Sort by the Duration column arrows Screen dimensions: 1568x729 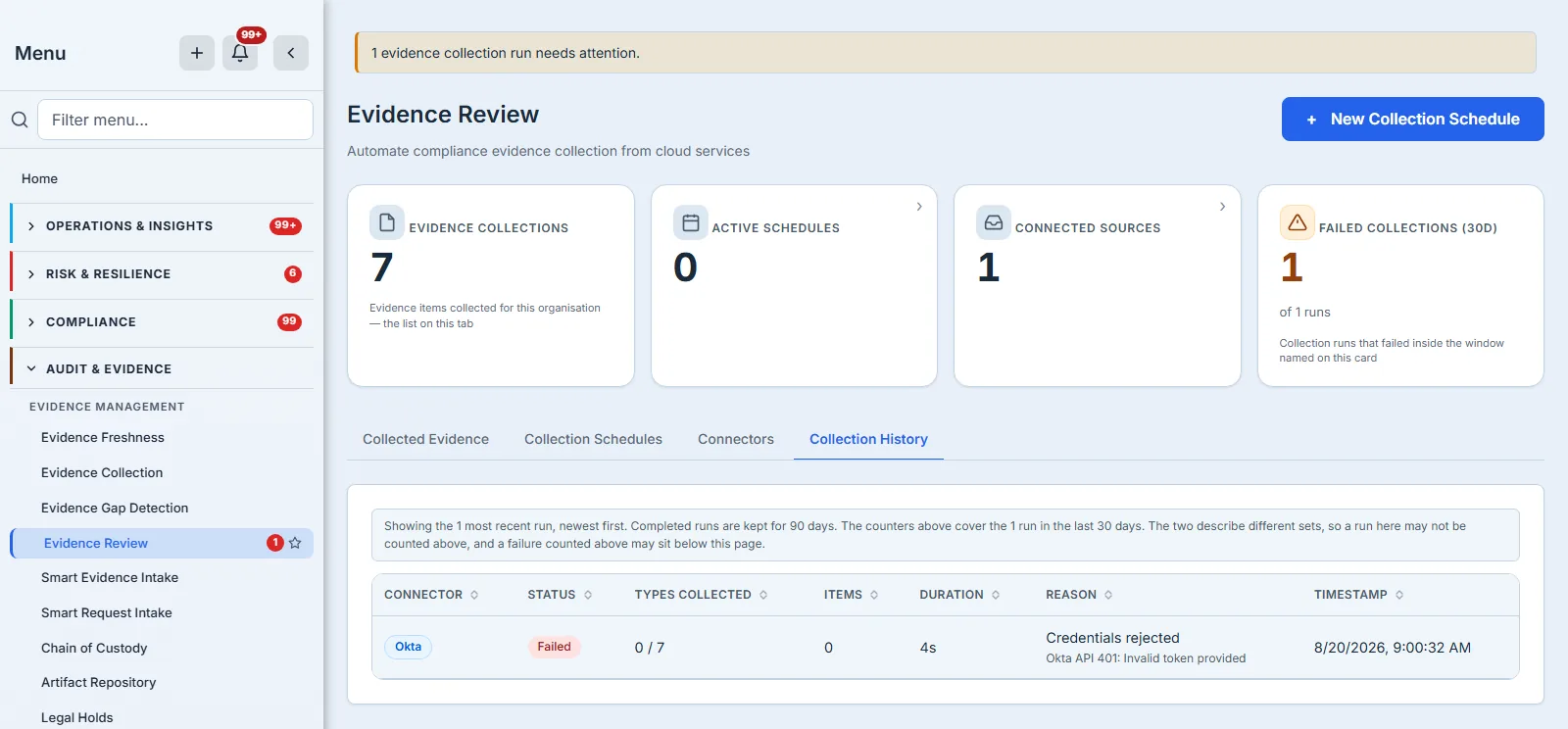click(x=996, y=595)
